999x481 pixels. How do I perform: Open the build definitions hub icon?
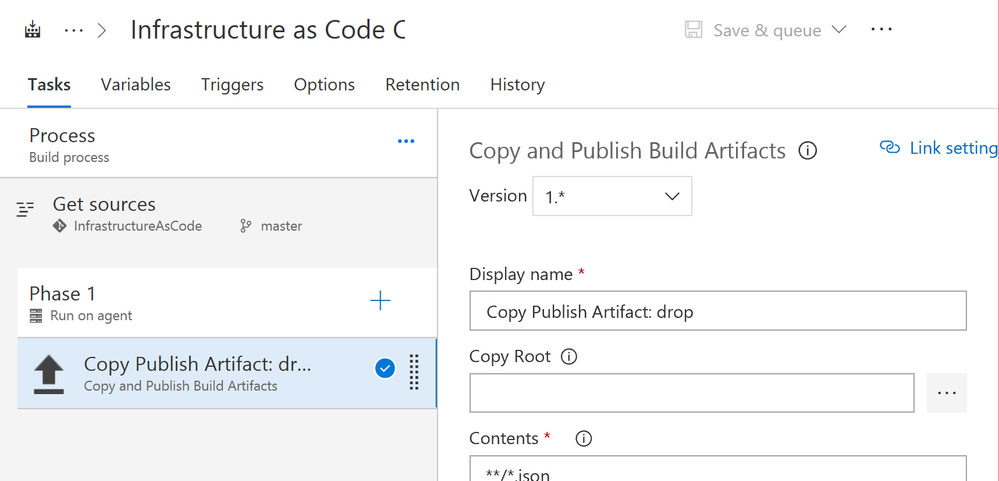(32, 29)
